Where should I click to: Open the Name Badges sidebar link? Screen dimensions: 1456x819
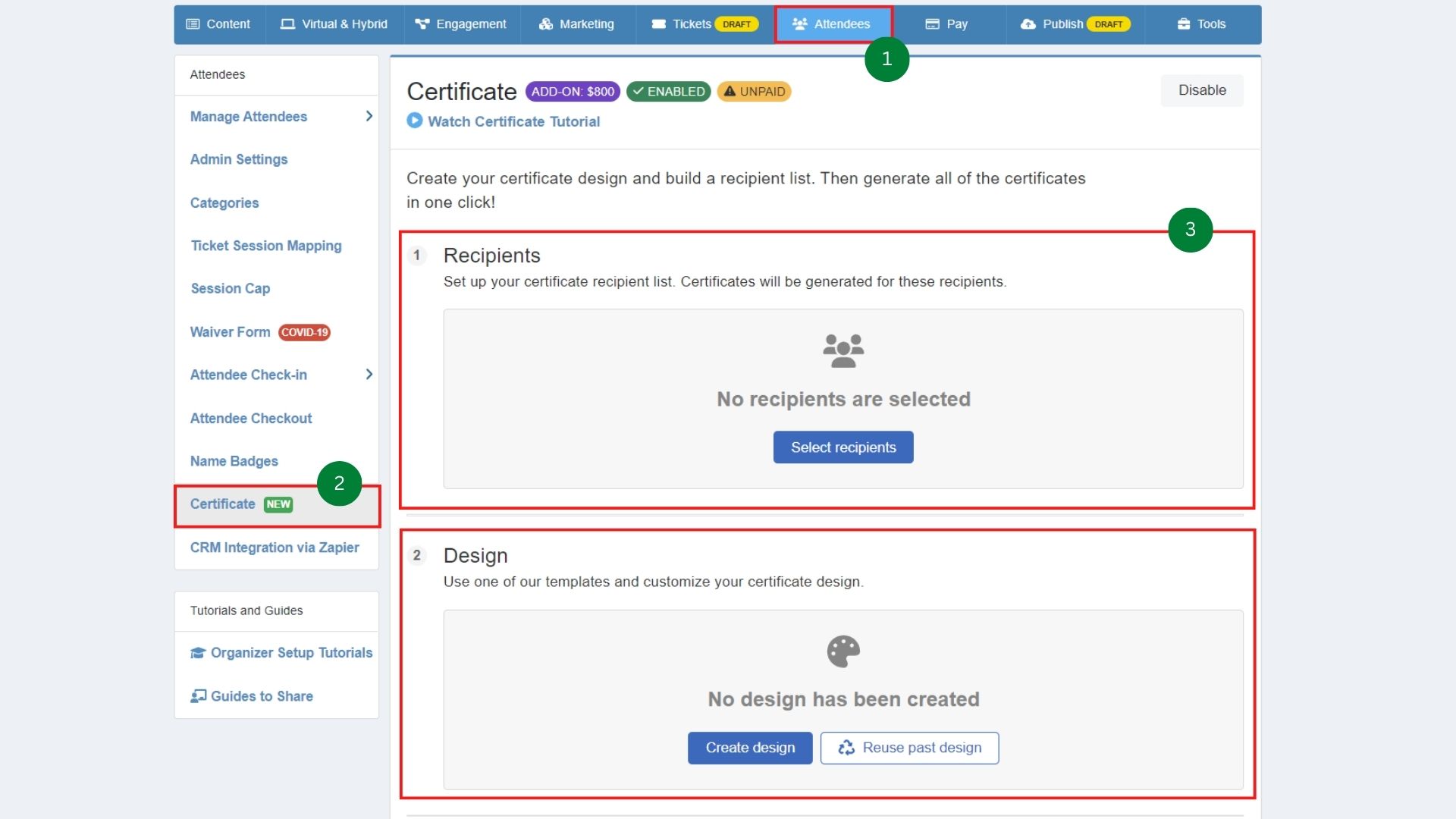[234, 461]
